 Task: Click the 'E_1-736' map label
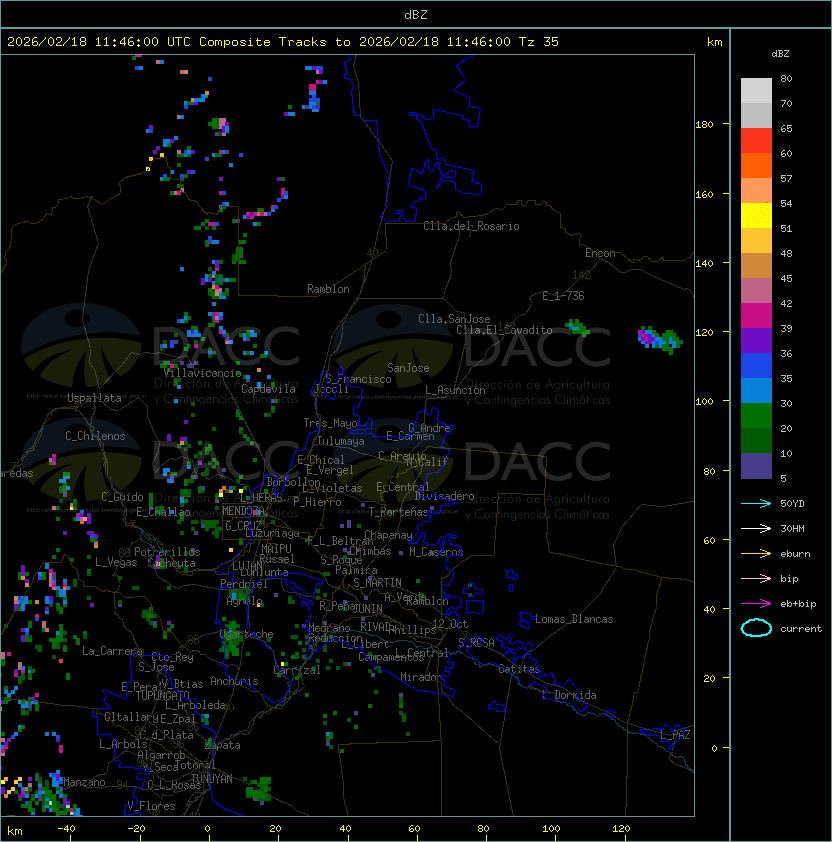563,296
